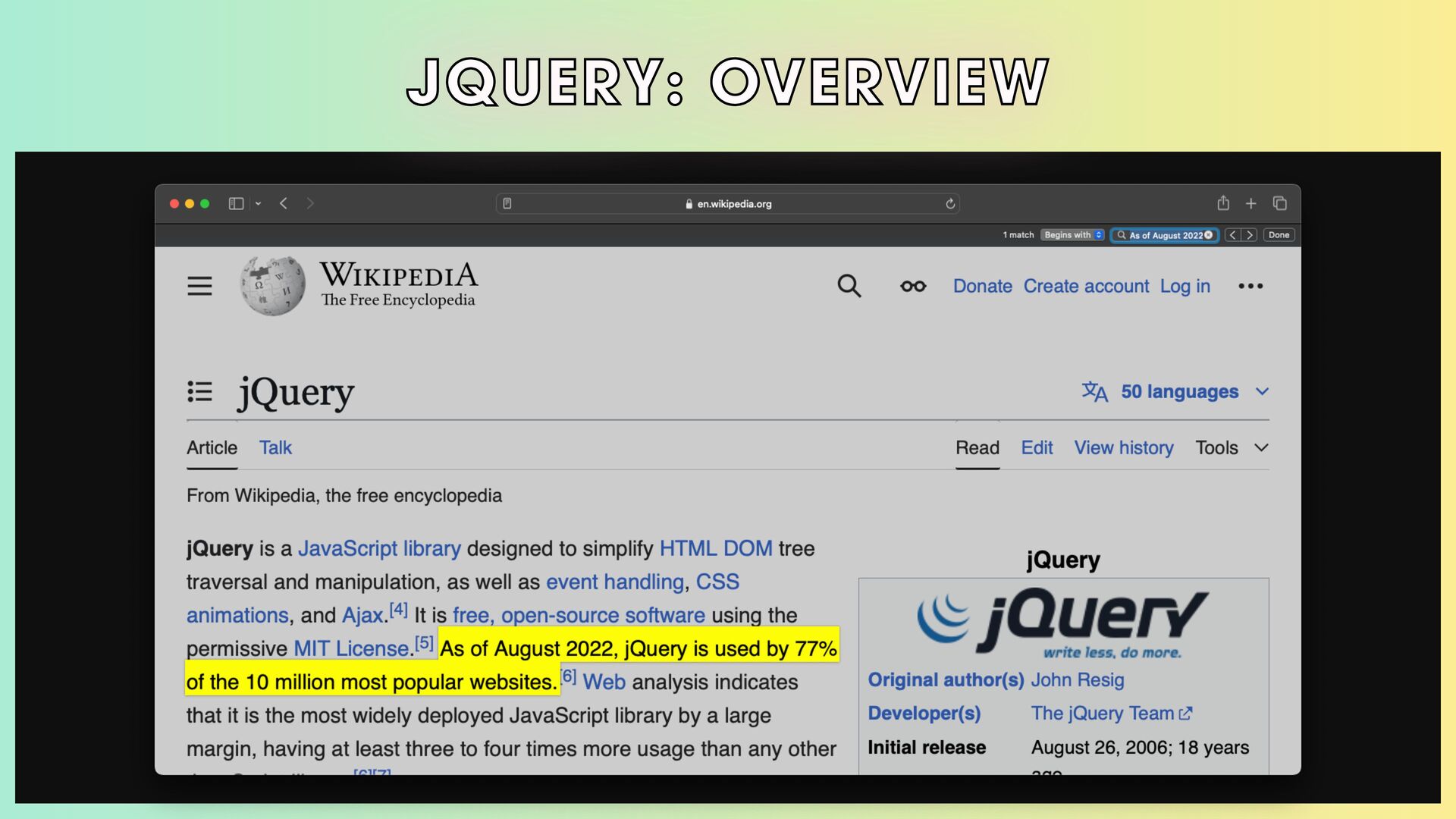Click the Safari sidebar toggle icon
Image resolution: width=1456 pixels, height=819 pixels.
click(236, 203)
